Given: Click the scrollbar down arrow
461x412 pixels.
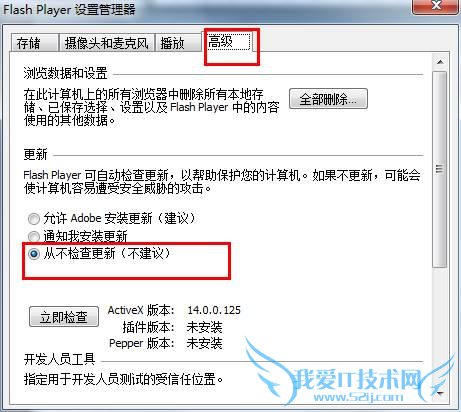Looking at the screenshot, I should click(x=440, y=394).
